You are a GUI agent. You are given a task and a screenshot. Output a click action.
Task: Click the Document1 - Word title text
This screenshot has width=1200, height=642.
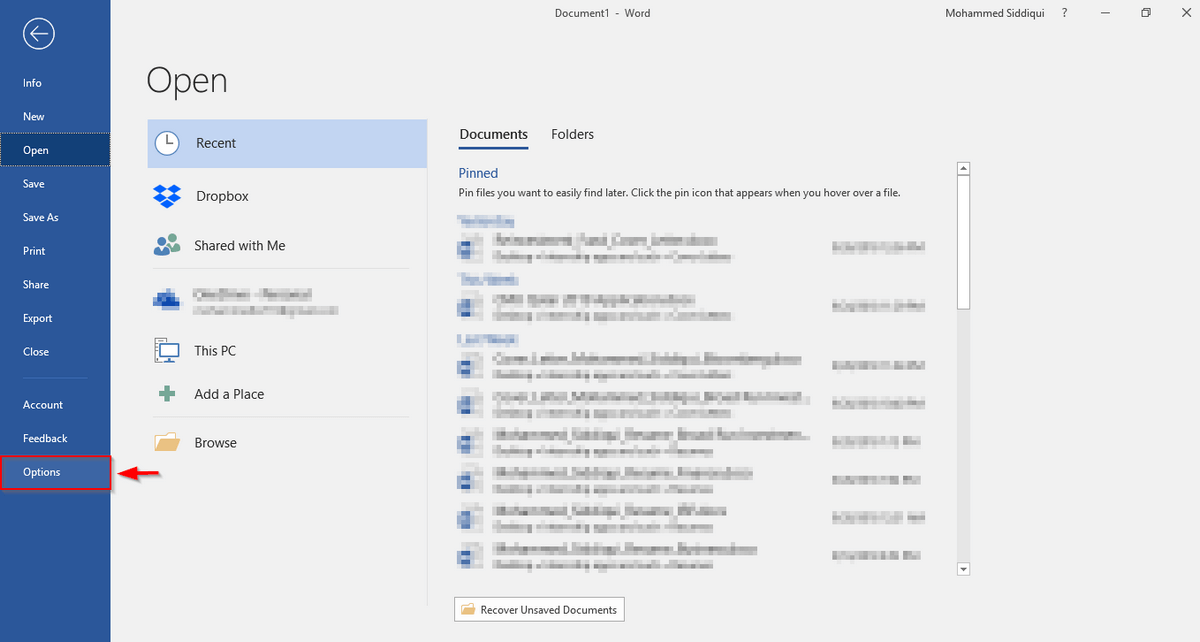[603, 13]
